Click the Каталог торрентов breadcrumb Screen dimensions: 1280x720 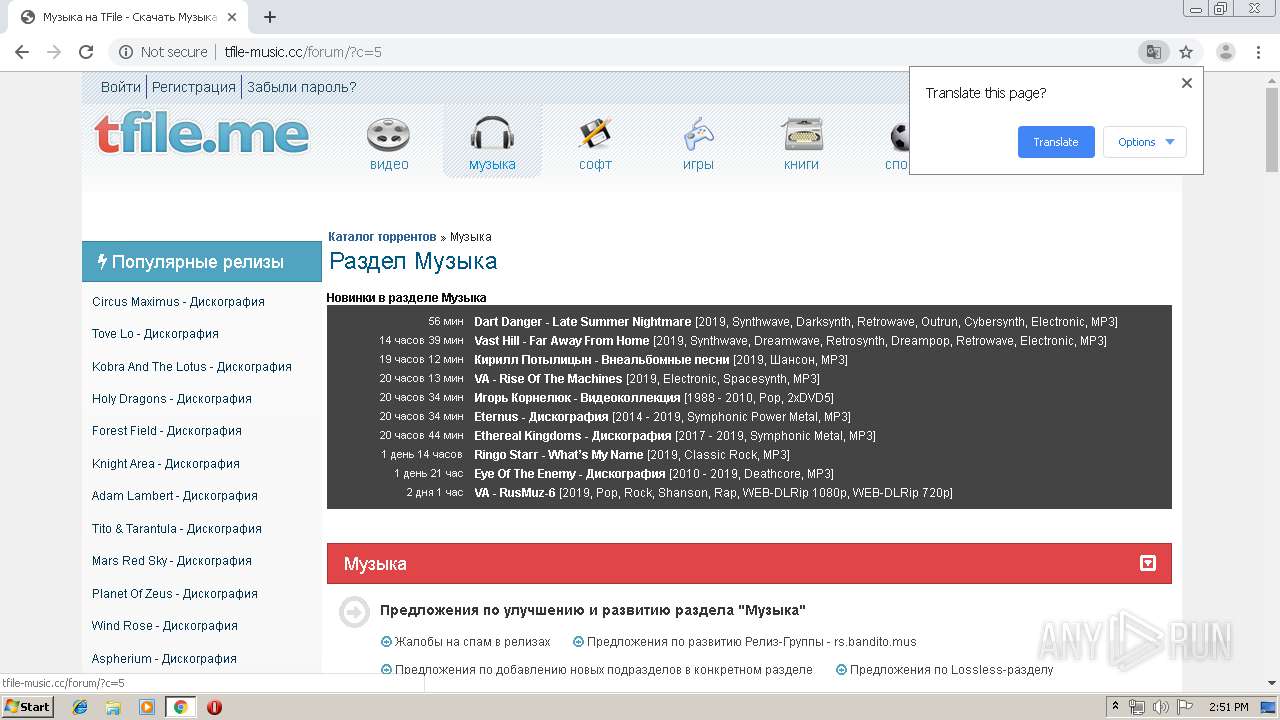click(382, 237)
